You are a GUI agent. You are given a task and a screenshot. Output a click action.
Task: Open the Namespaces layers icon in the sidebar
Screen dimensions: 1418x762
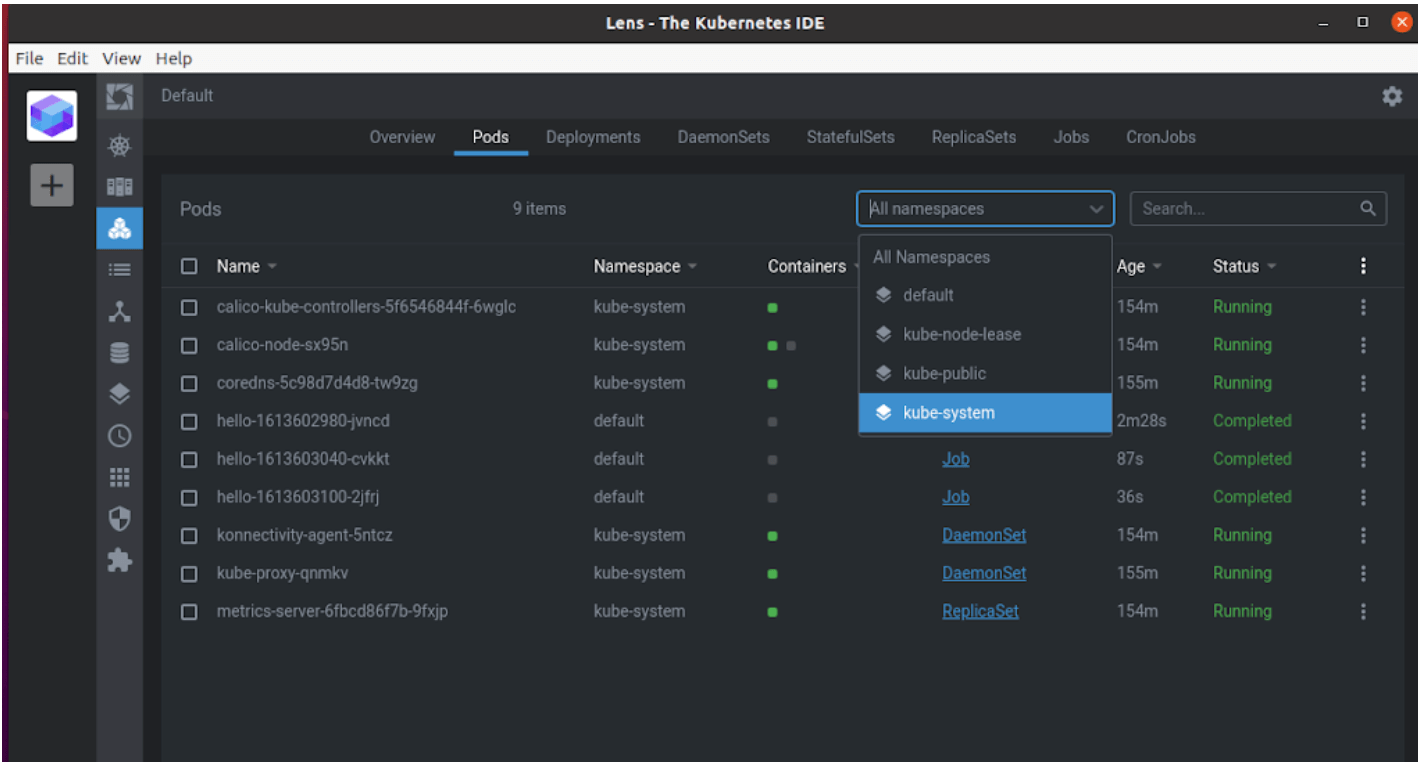pos(119,394)
